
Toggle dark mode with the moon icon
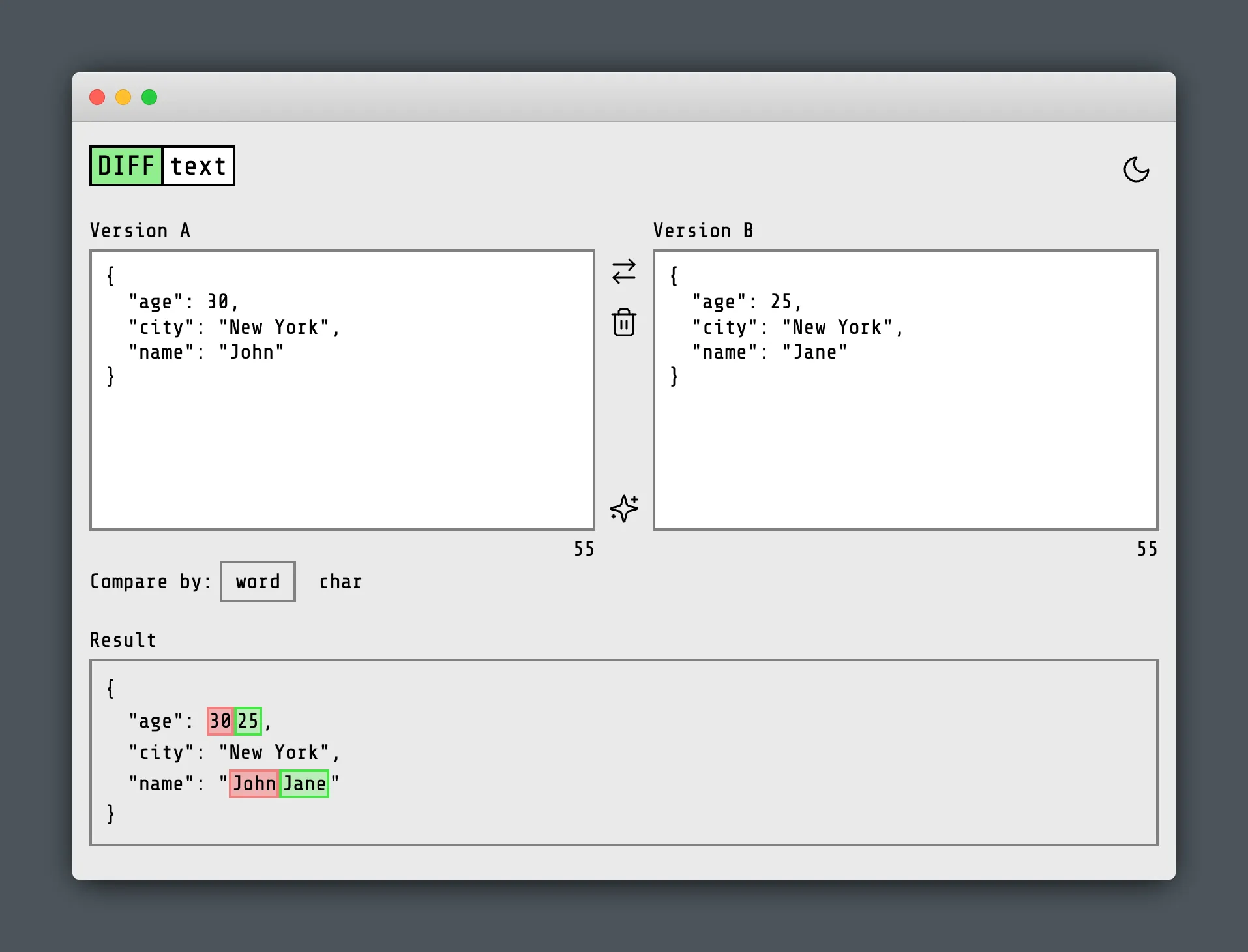(1137, 170)
